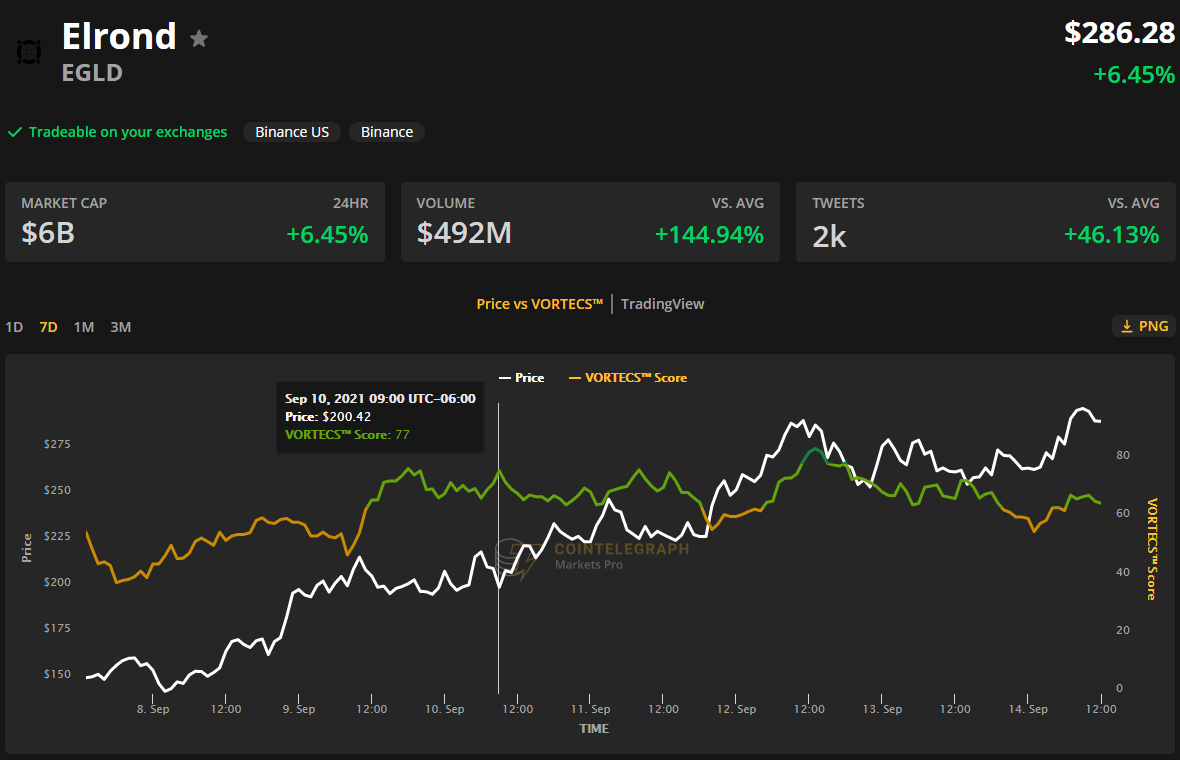Star Elrond as a favorite
Viewport: 1180px width, 760px height.
coord(199,39)
